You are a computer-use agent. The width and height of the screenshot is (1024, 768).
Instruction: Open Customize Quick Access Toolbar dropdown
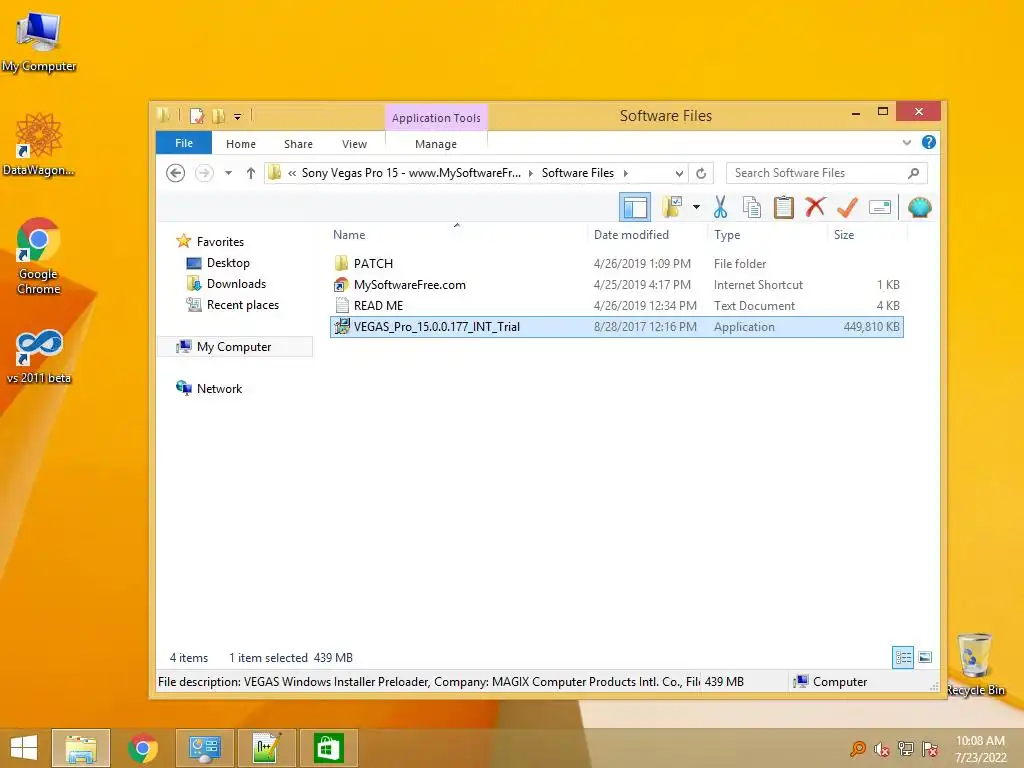coord(238,117)
